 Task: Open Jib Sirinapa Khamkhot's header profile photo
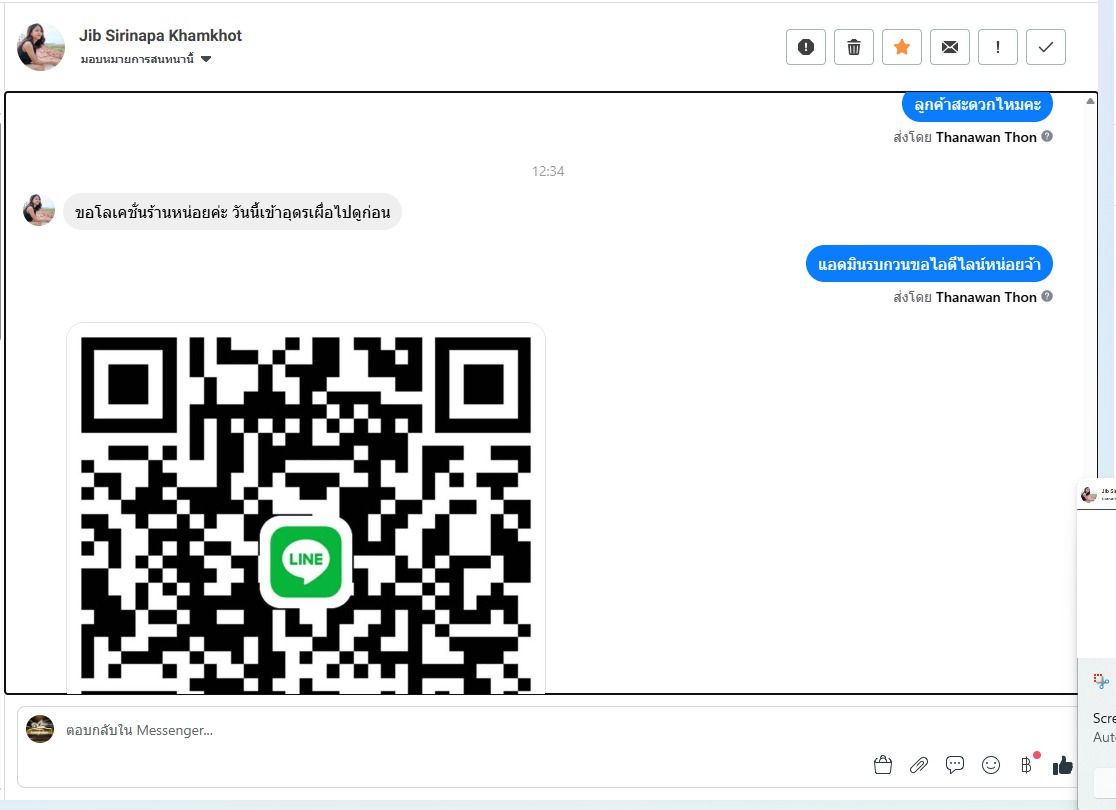[x=41, y=46]
